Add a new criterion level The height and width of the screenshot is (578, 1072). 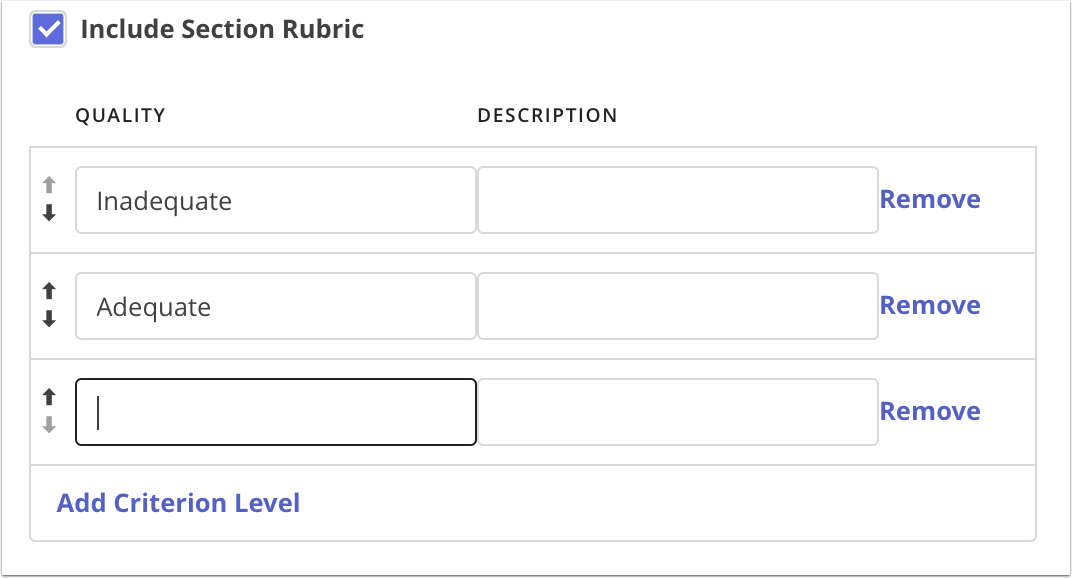click(178, 502)
